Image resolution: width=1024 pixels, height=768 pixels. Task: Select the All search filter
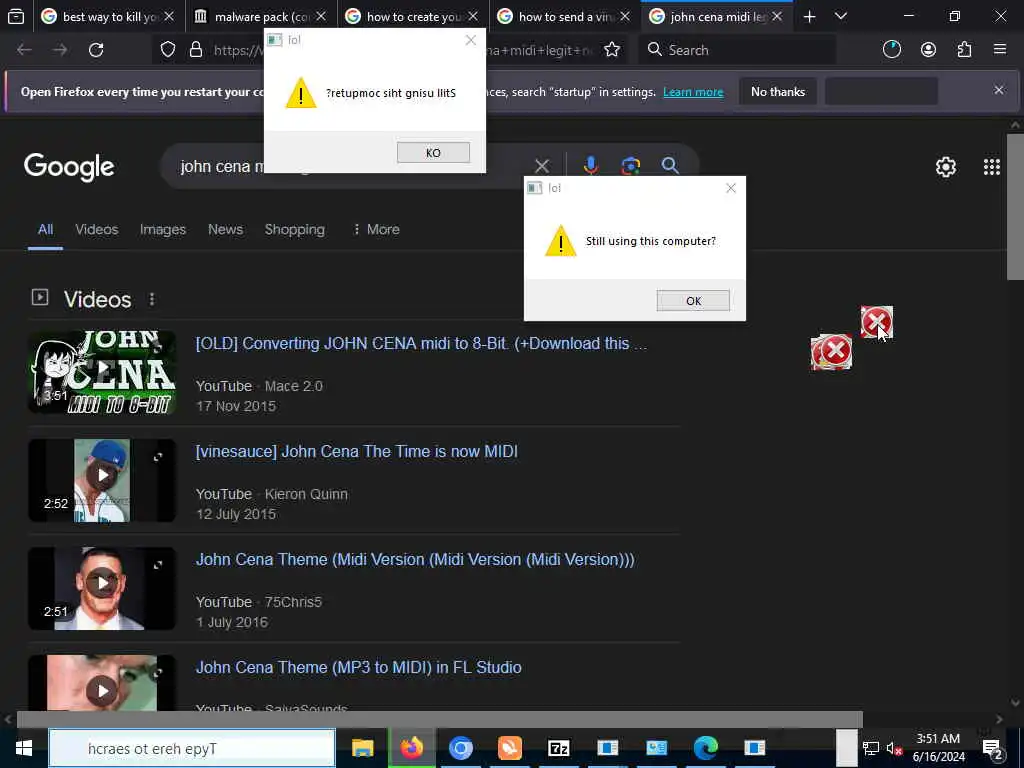[x=45, y=229]
